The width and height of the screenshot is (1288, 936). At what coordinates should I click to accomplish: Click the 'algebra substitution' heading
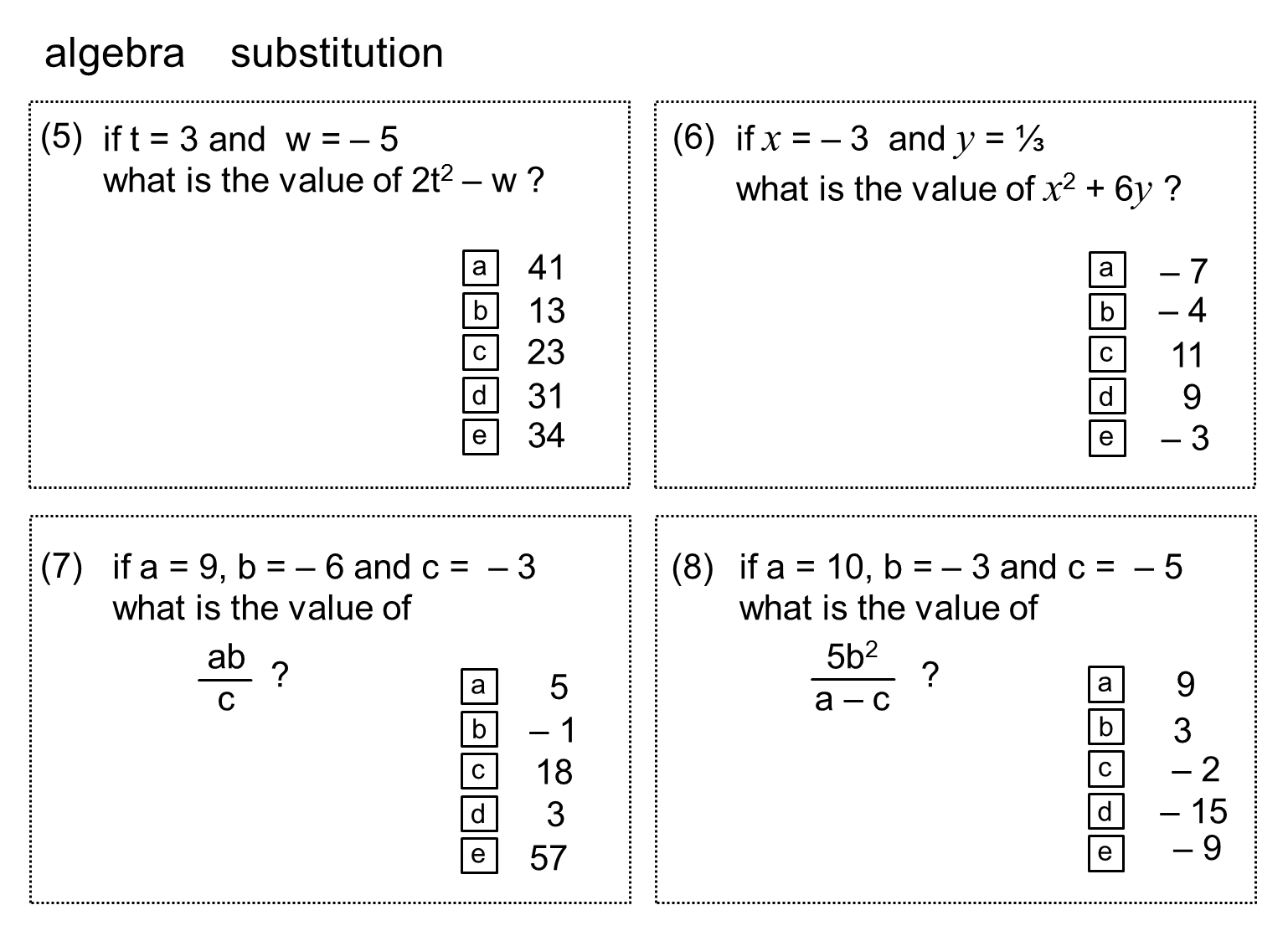tap(244, 54)
